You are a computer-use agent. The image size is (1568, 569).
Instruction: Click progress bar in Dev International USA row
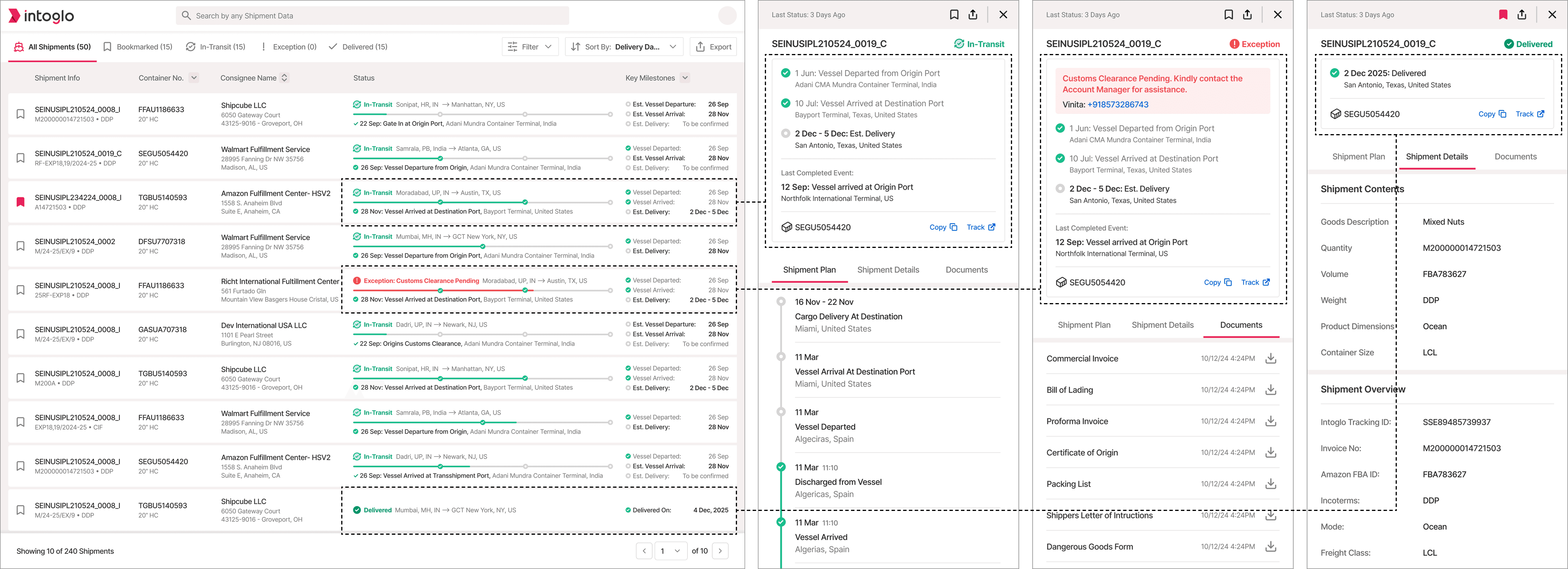[x=483, y=334]
